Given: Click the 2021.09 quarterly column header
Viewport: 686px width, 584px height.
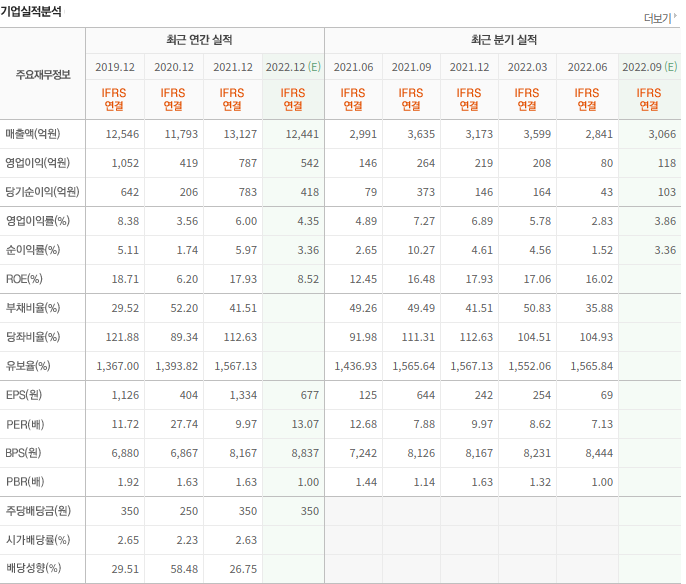Looking at the screenshot, I should click(x=411, y=67).
